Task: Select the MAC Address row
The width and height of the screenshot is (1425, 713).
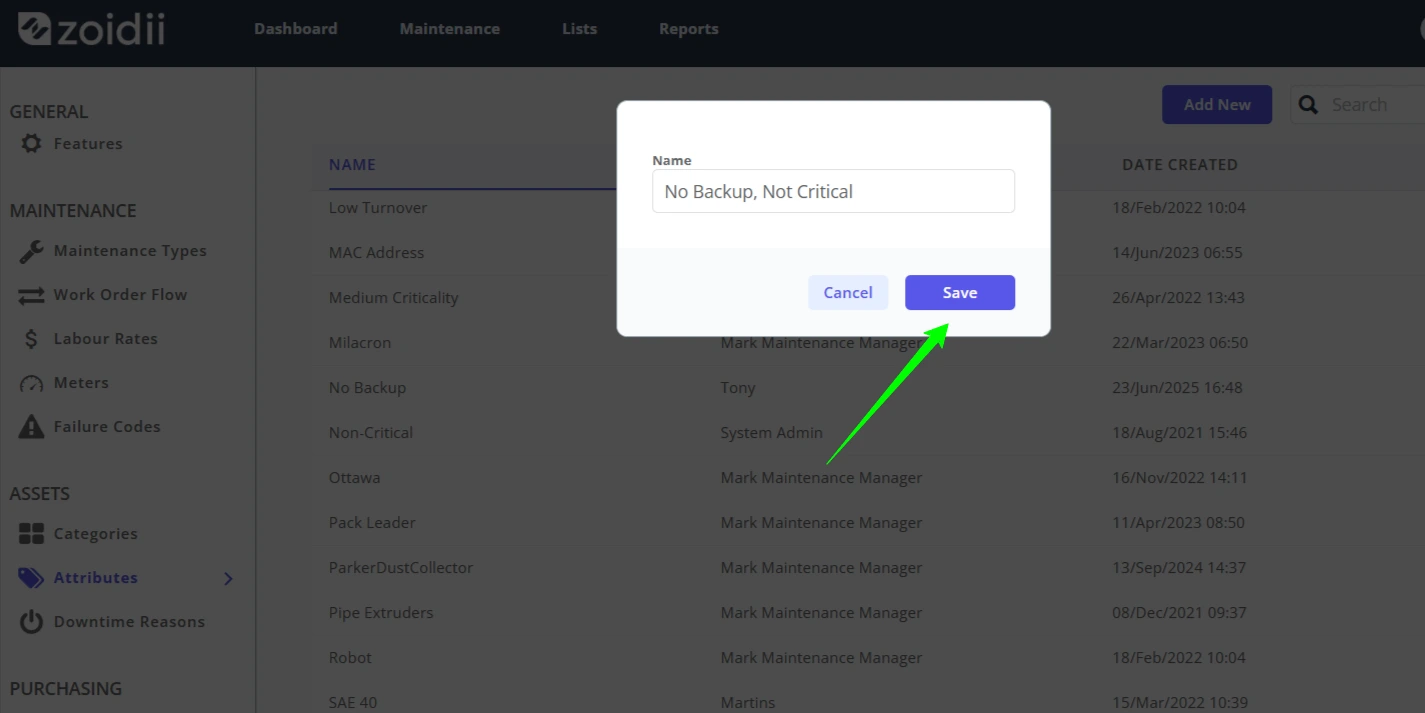Action: [x=868, y=253]
